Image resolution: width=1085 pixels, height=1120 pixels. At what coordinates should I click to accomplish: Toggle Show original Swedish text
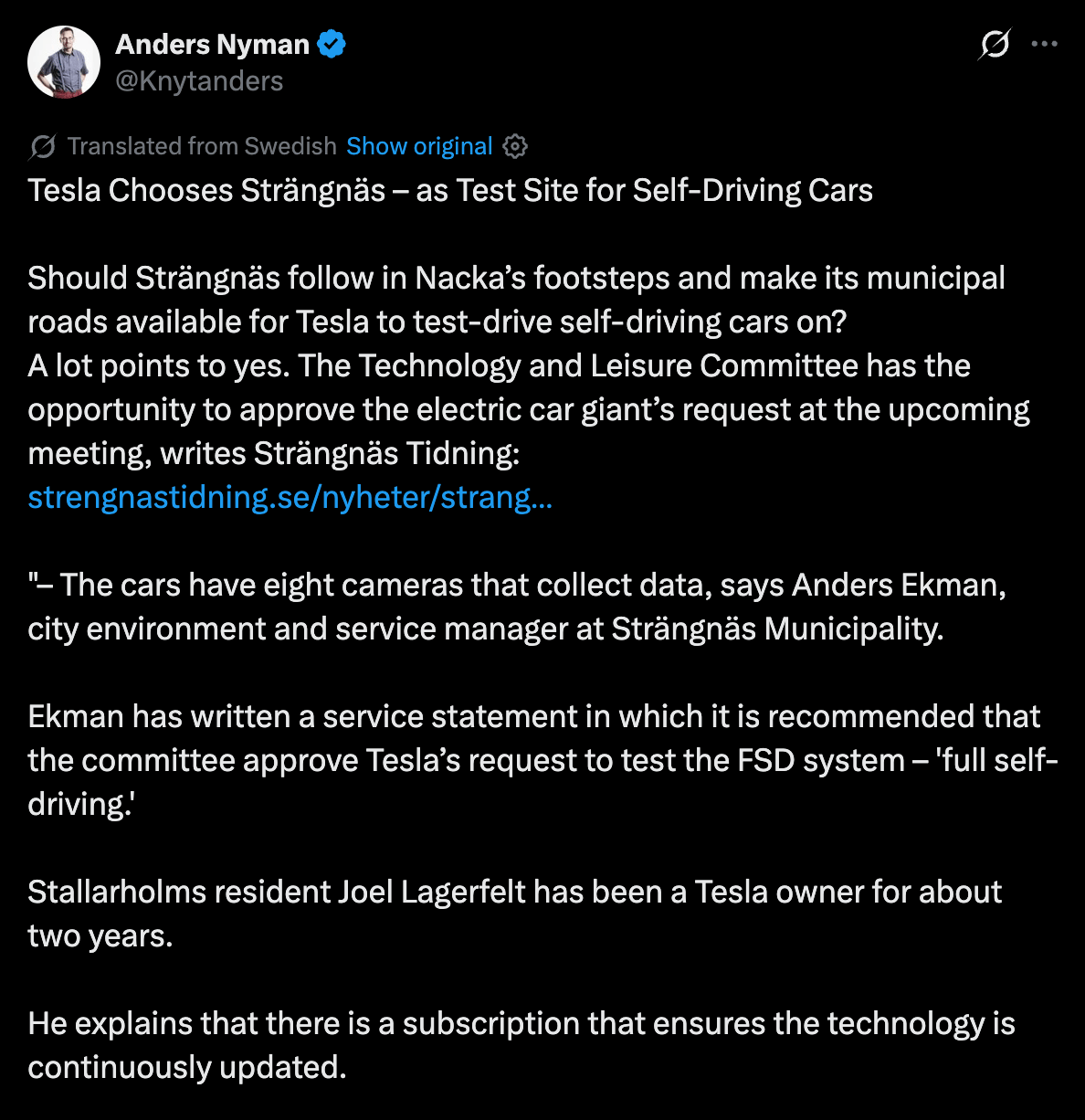419,146
